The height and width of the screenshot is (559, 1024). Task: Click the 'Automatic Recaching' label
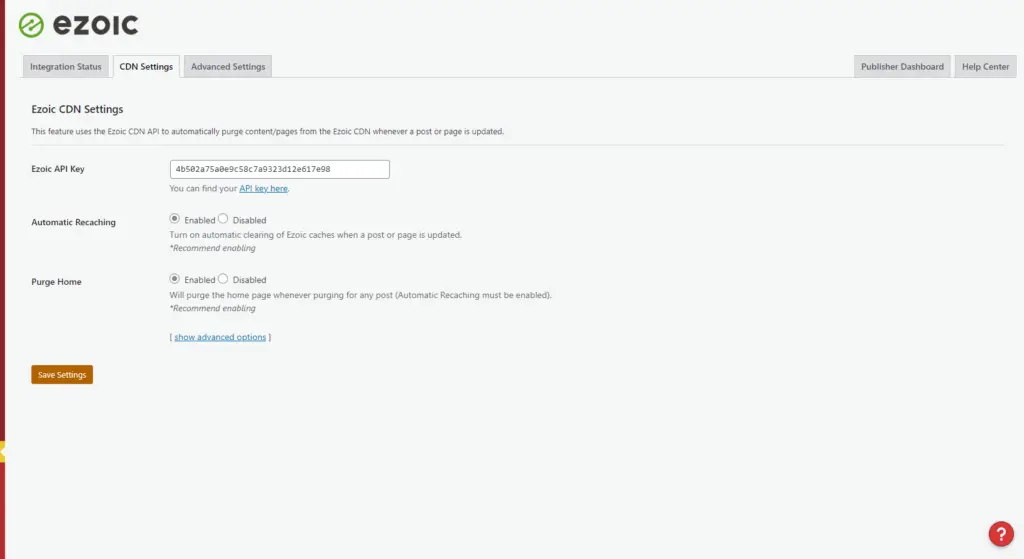coord(73,222)
